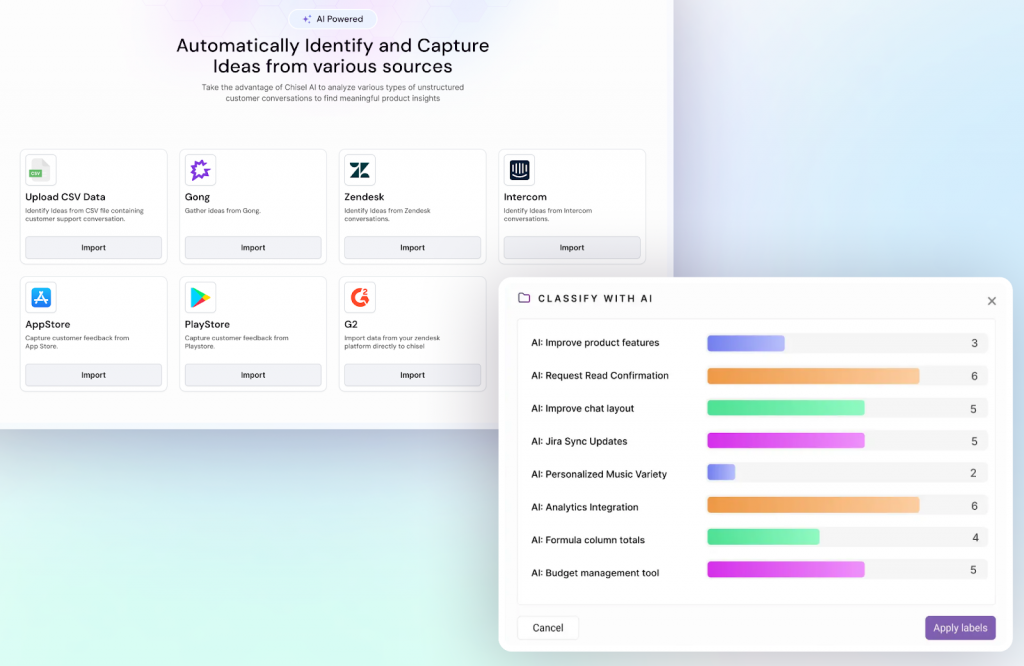Screen dimensions: 1024x666
Task: Click 'Gather ideas from Gong.' description
Action: [223, 211]
